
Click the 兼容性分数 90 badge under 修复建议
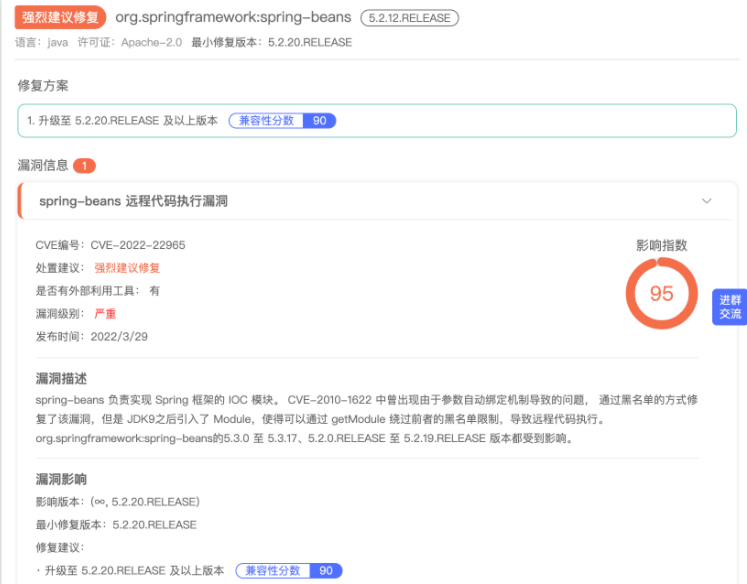(x=289, y=571)
